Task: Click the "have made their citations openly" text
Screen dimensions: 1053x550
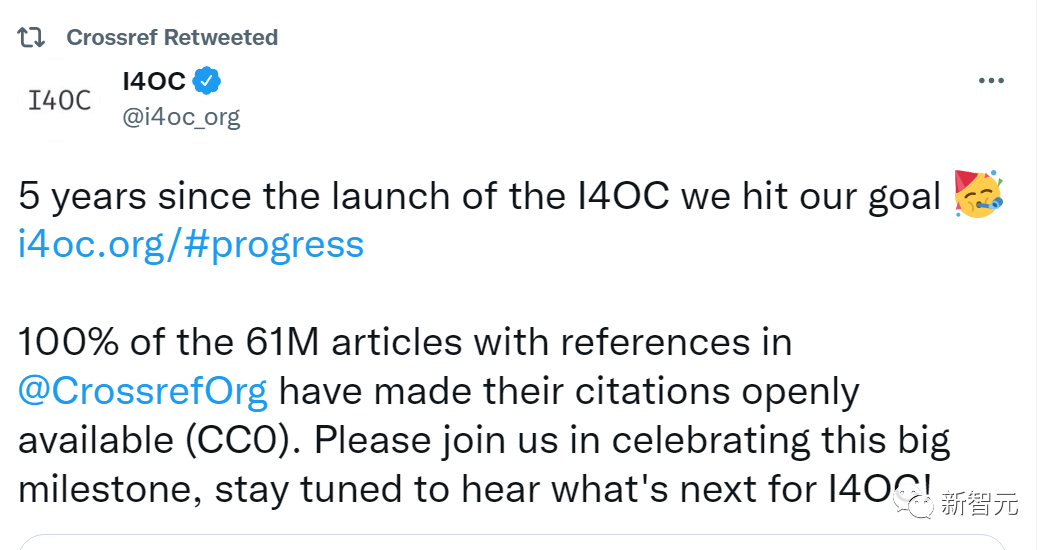Action: (x=568, y=391)
